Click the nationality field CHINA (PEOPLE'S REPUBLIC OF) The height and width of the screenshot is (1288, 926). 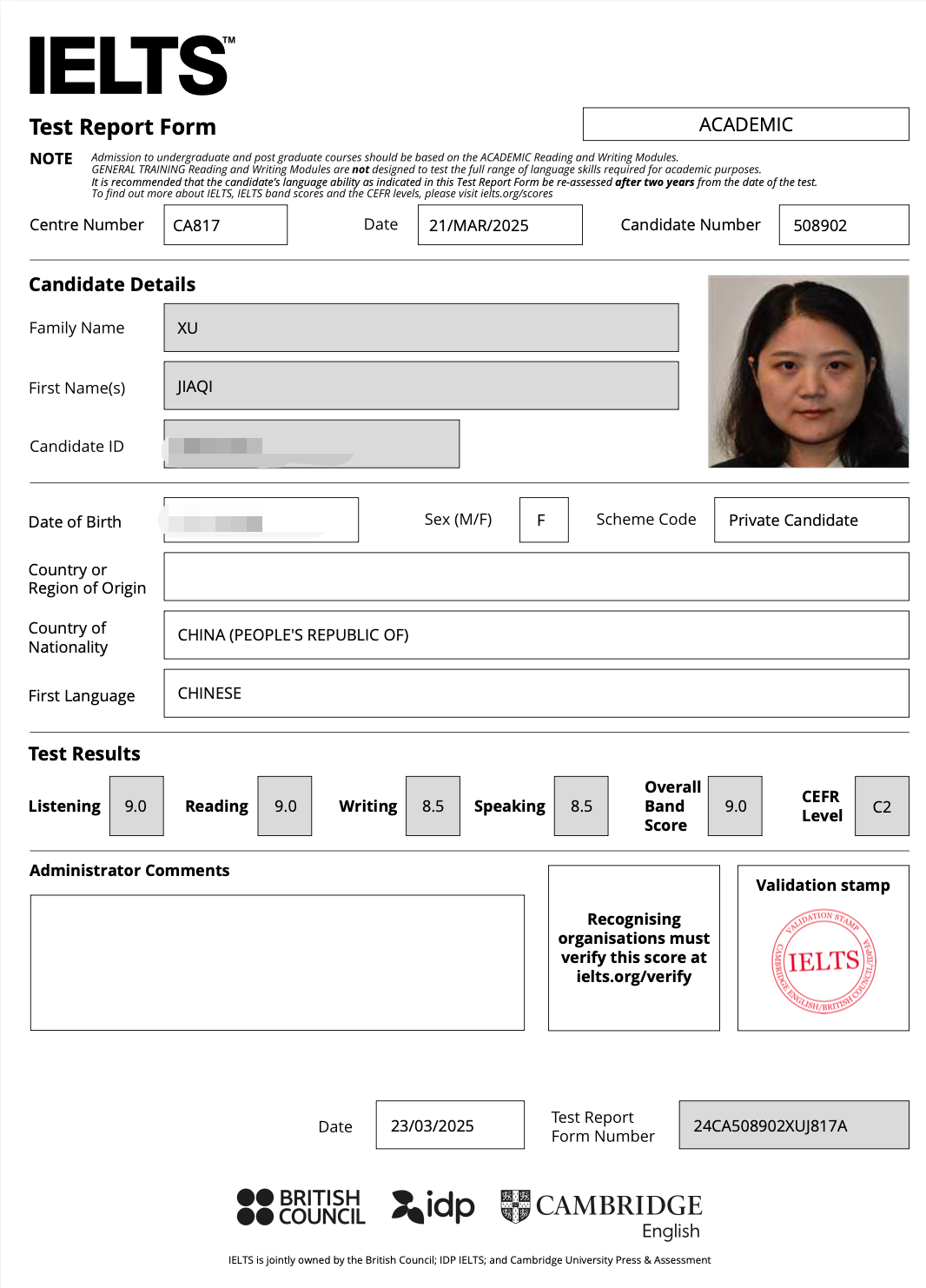click(x=537, y=635)
